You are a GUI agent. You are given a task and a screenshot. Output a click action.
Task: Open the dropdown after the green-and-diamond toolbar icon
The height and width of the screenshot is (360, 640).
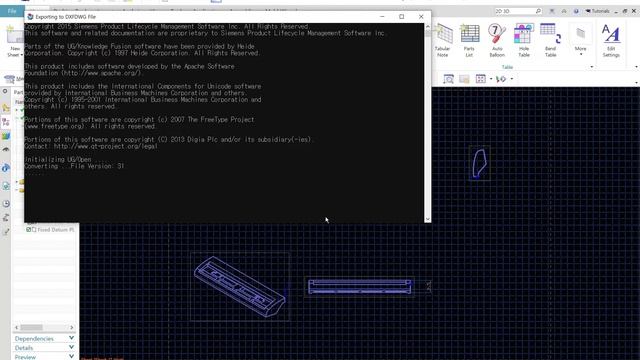coord(512,79)
